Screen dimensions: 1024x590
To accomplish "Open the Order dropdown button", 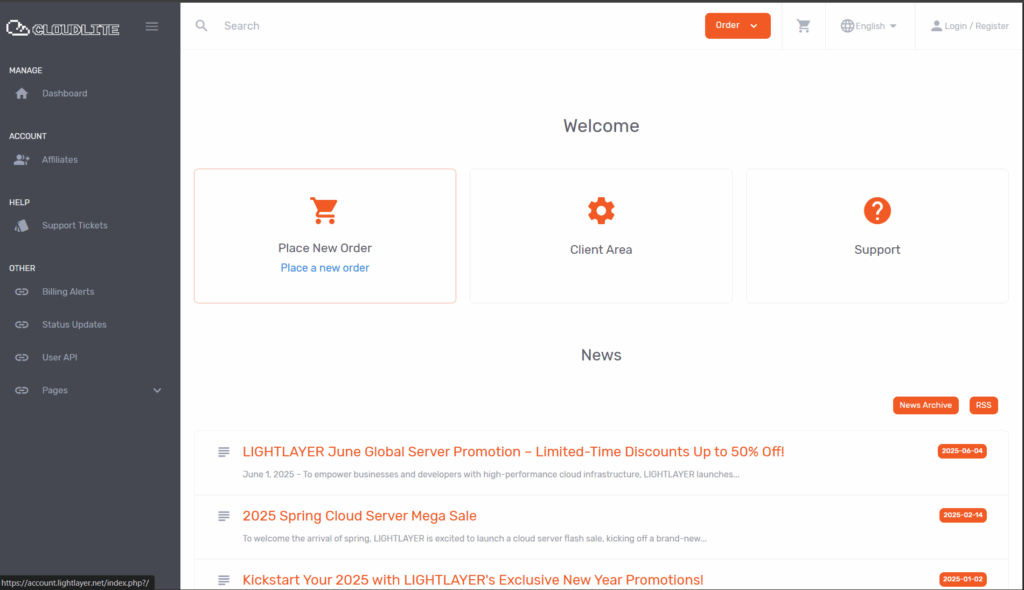I will point(737,25).
